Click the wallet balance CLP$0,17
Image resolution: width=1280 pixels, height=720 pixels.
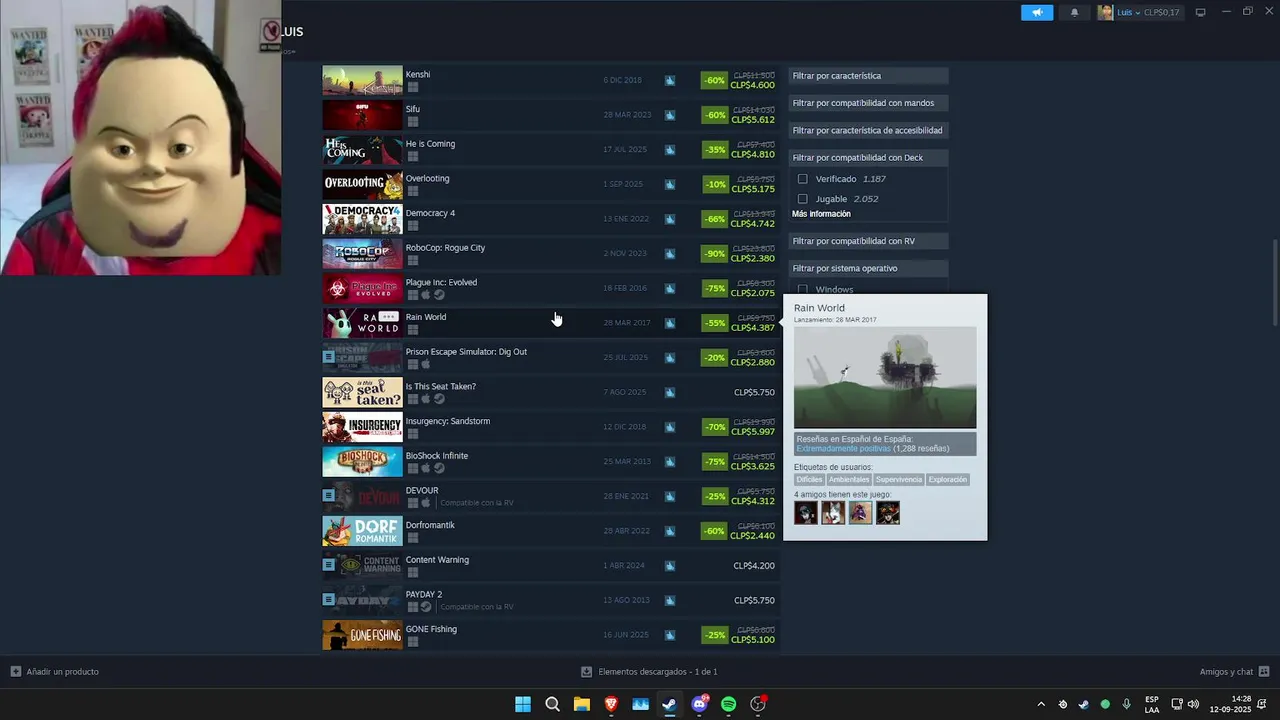[1162, 12]
